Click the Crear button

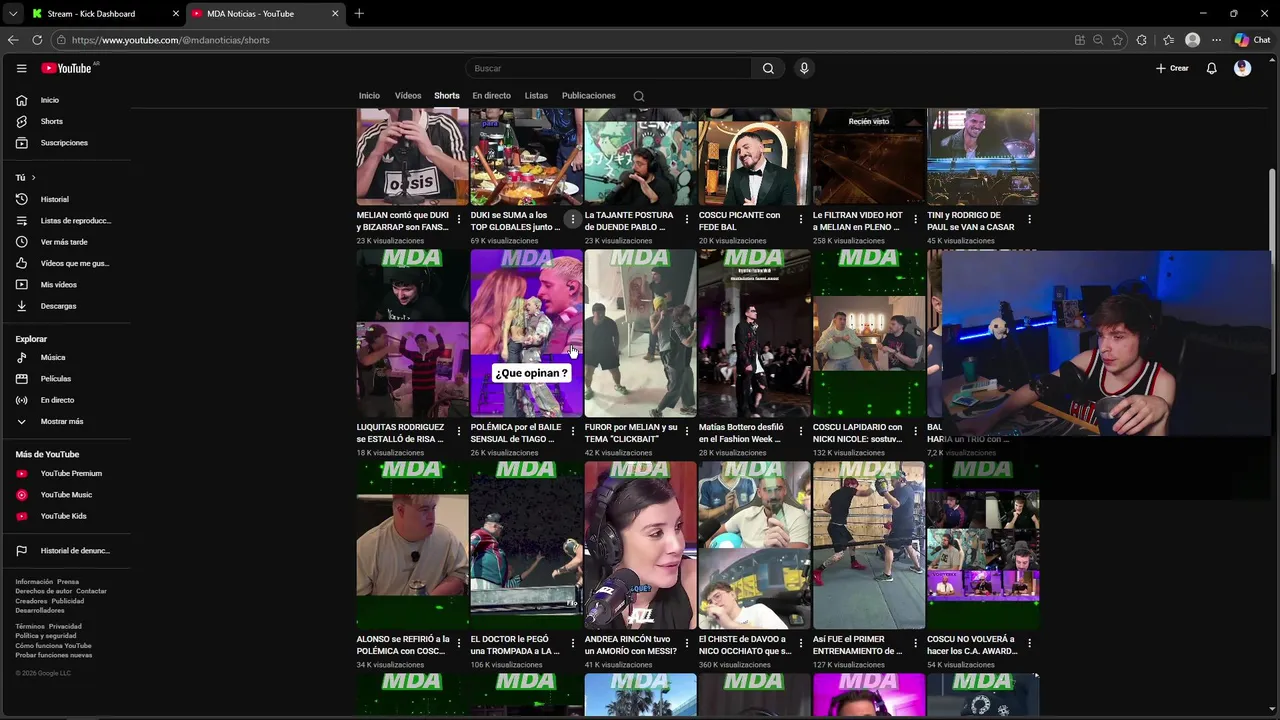[1172, 68]
